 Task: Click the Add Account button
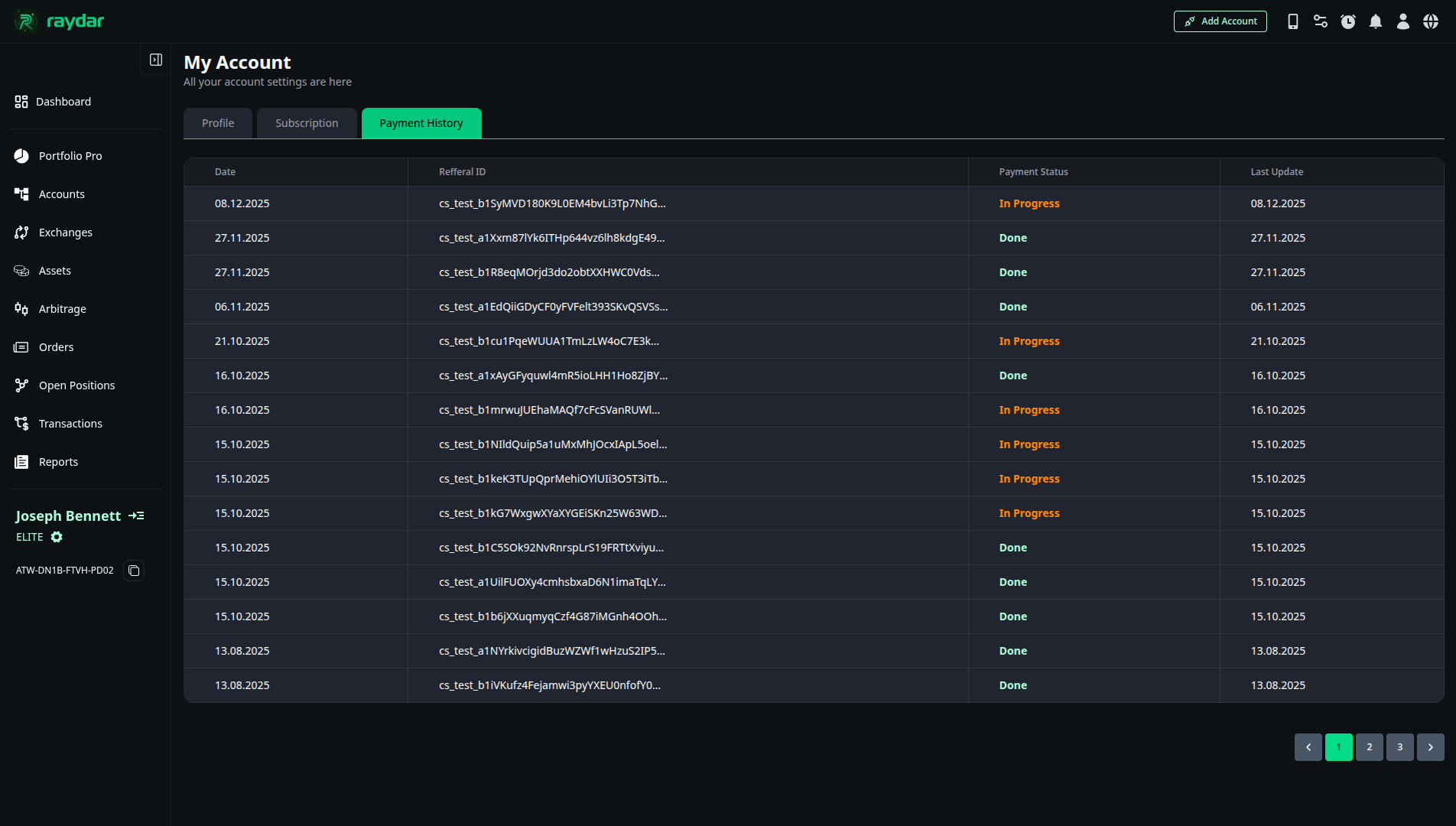(1220, 21)
